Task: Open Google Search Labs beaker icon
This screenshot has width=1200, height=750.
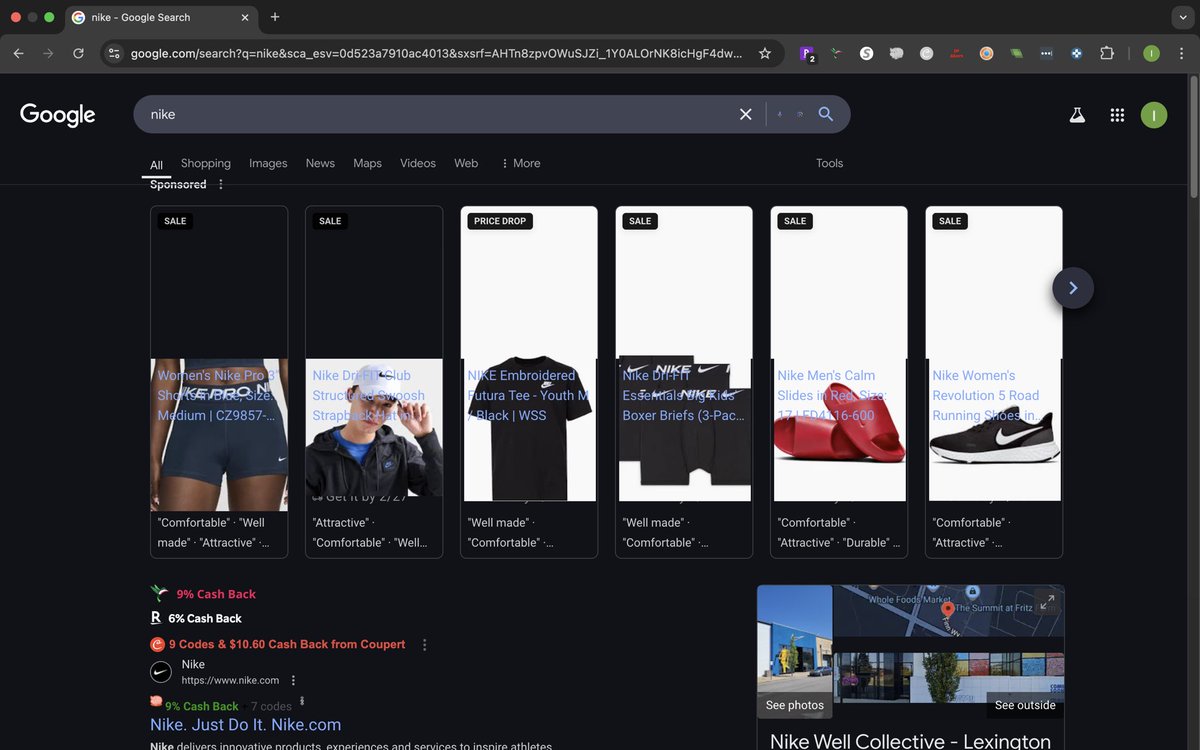Action: [x=1077, y=114]
